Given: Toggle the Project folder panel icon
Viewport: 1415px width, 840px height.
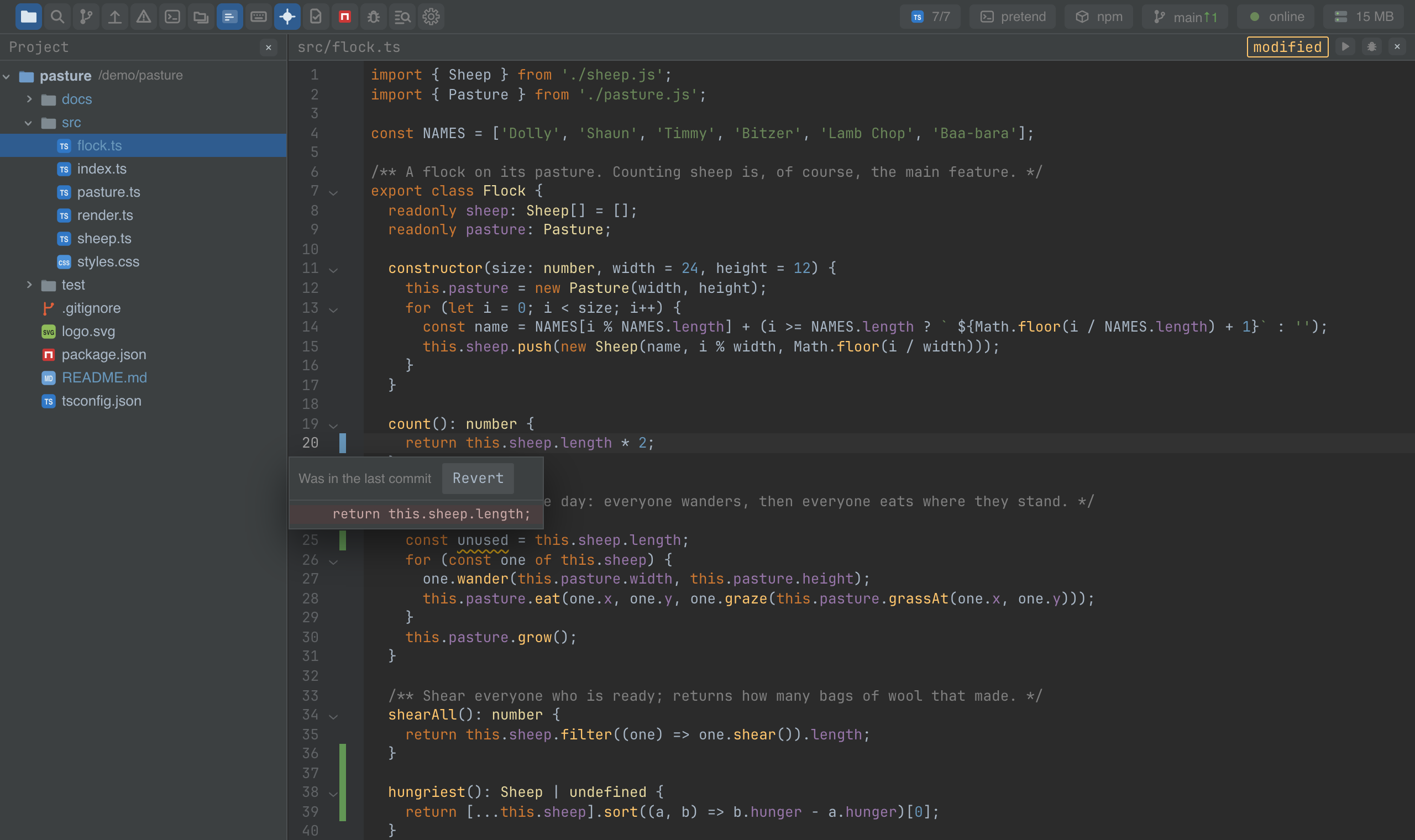Looking at the screenshot, I should pos(28,17).
